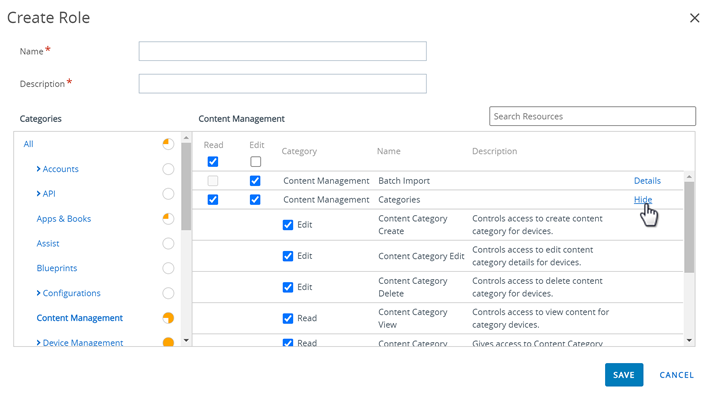Expand the Configurations category chevron
The height and width of the screenshot is (393, 713).
point(38,293)
